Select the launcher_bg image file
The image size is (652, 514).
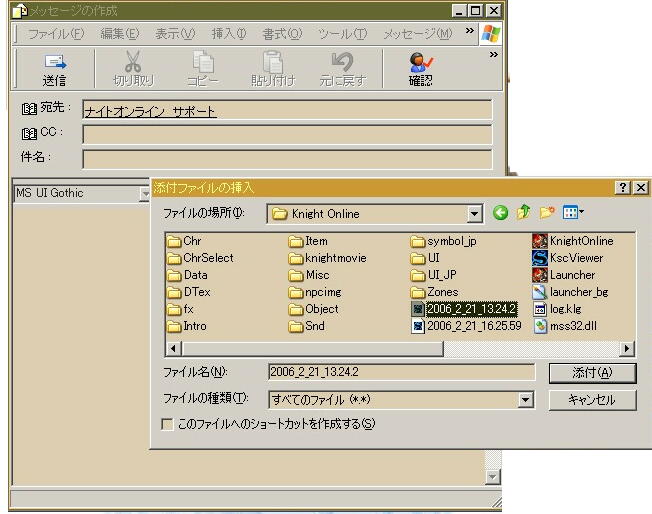tap(570, 292)
